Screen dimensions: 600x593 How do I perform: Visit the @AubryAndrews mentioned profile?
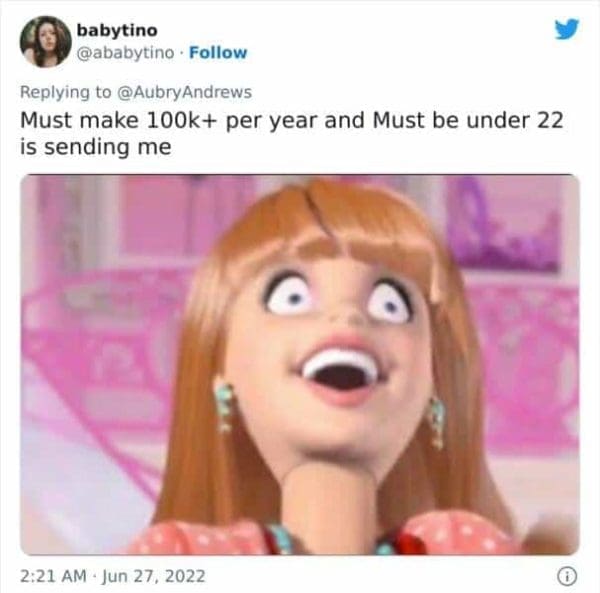coord(184,92)
